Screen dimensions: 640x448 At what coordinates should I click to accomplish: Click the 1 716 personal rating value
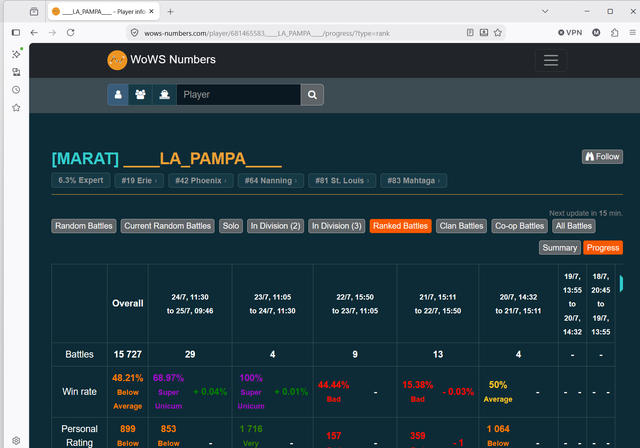[x=251, y=429]
